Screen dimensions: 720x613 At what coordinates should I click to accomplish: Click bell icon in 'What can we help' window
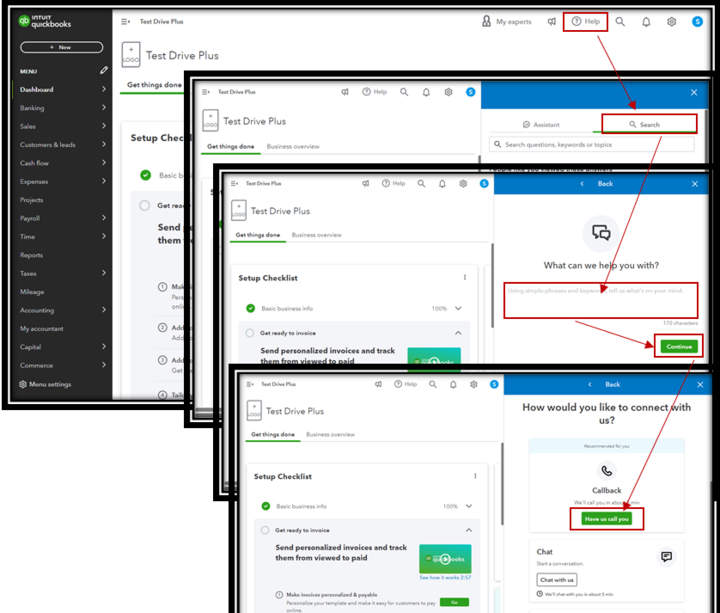(x=442, y=184)
